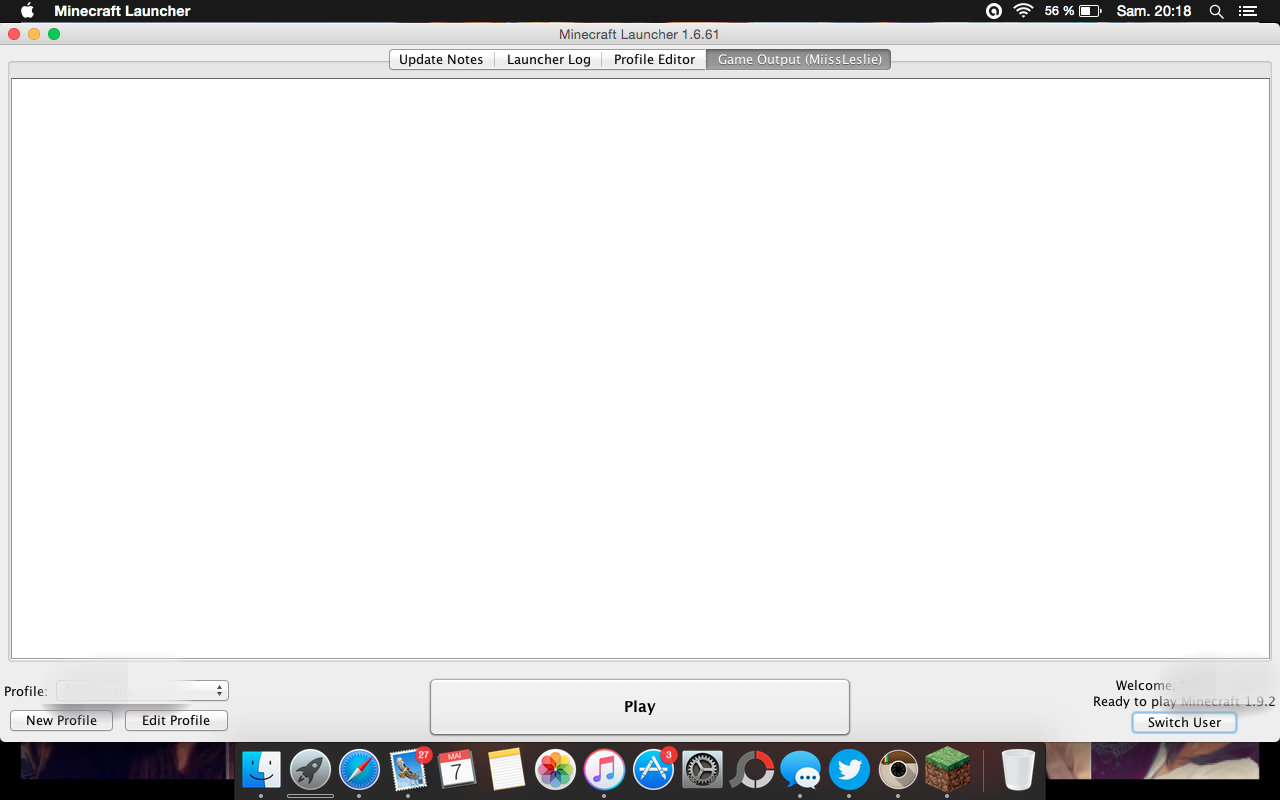Create a New Profile
1280x800 pixels.
pyautogui.click(x=62, y=721)
